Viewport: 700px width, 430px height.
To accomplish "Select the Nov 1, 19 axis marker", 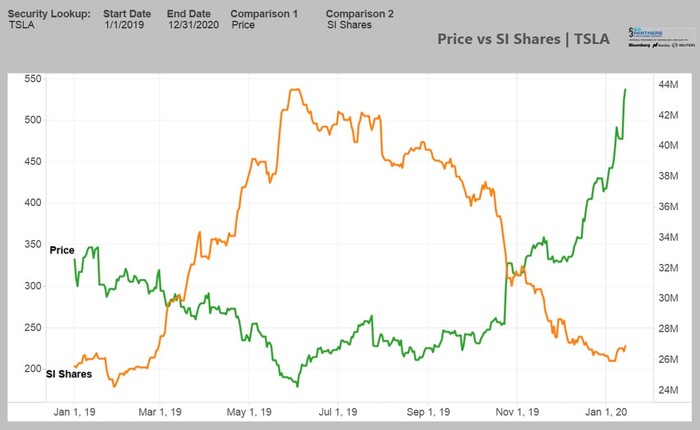I will [x=517, y=412].
